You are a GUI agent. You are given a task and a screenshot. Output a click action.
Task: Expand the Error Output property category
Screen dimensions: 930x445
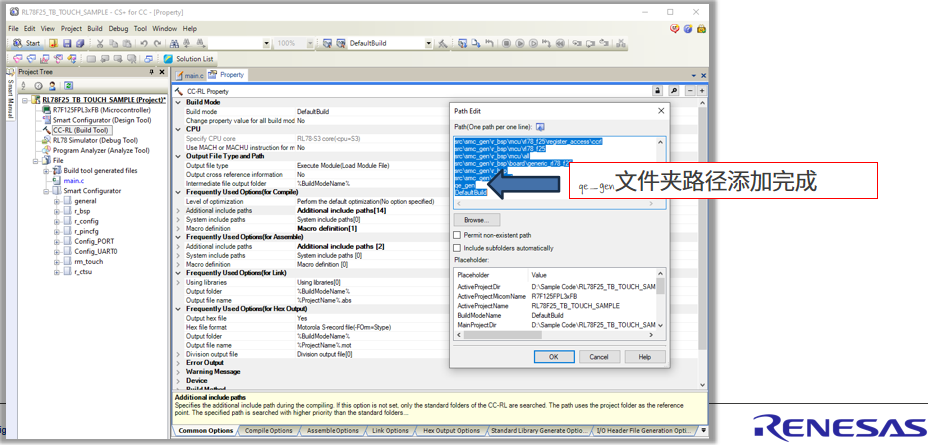pyautogui.click(x=179, y=363)
